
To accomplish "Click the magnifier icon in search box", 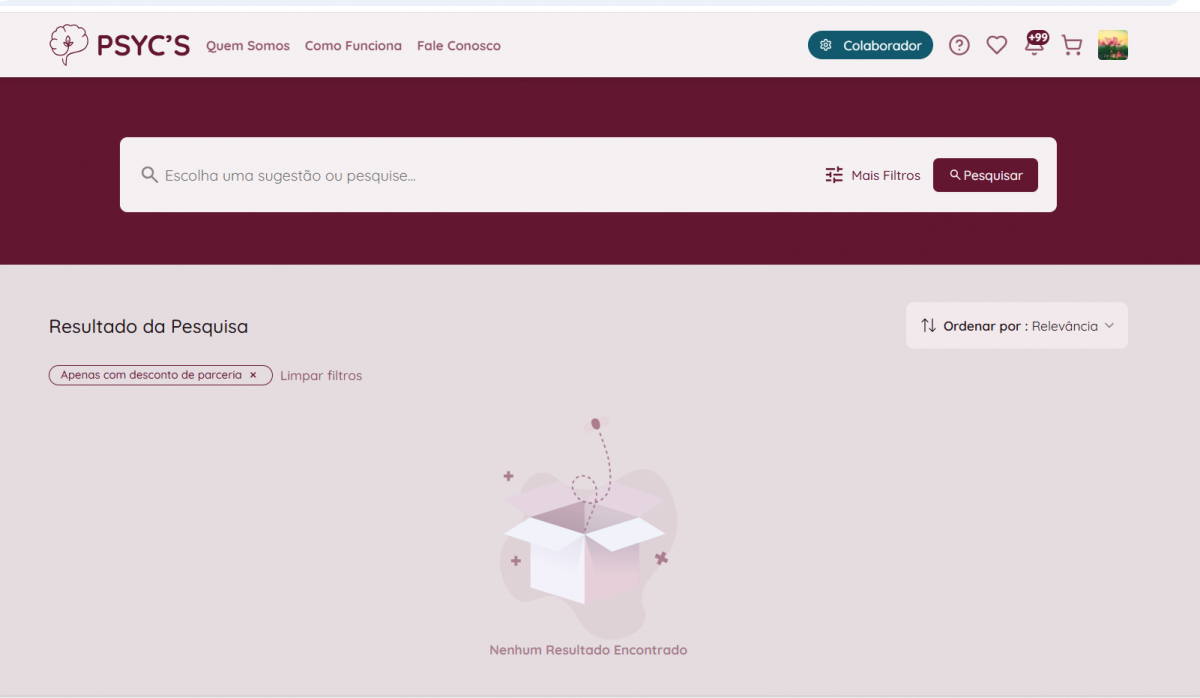I will pyautogui.click(x=150, y=175).
